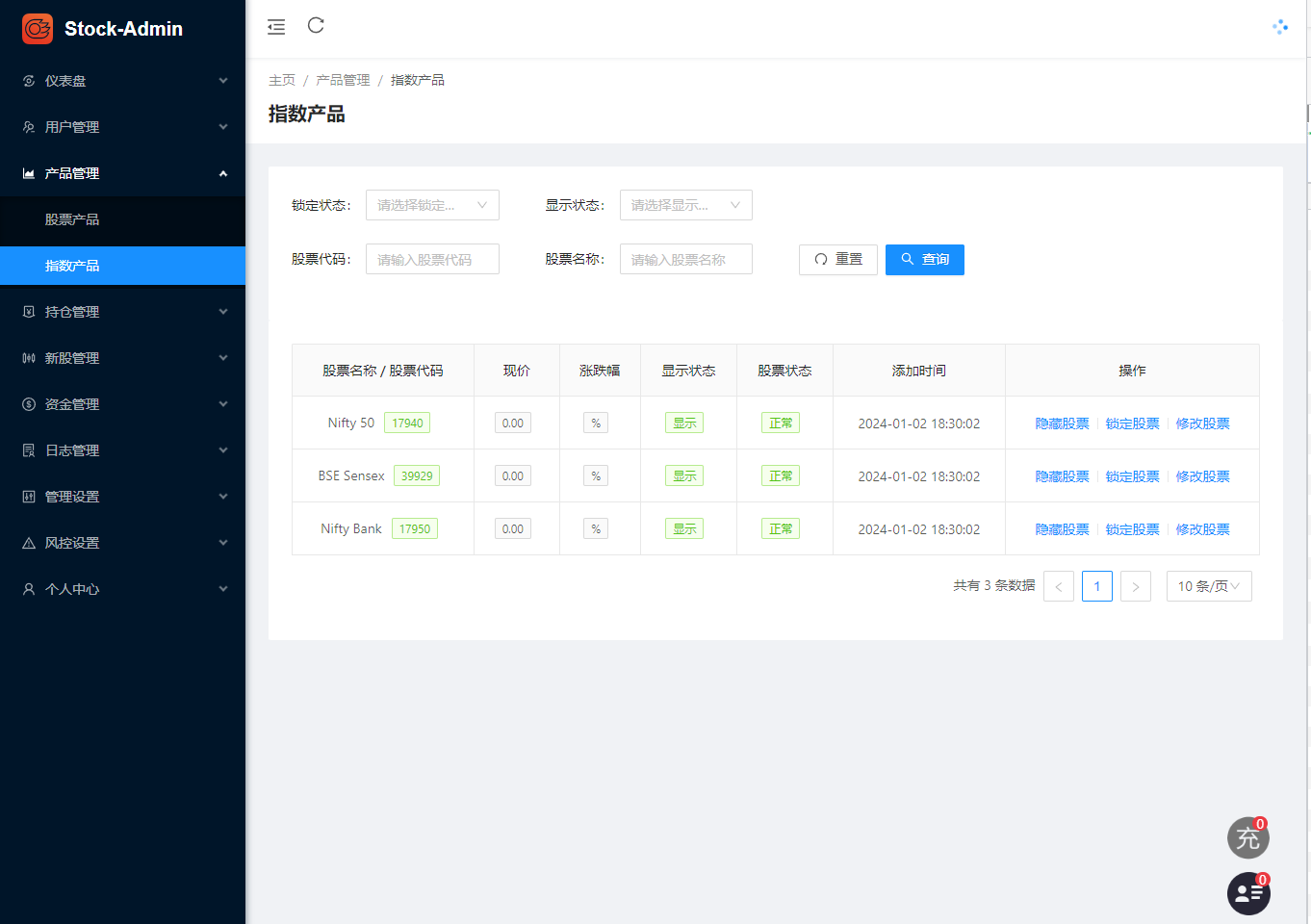Toggle Nifty Bank display status badge
1311x924 pixels.
(x=683, y=527)
